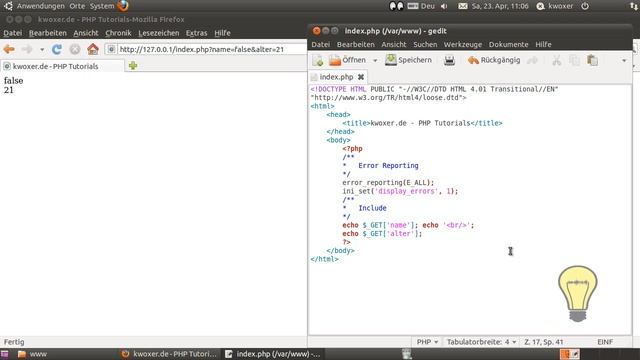Click the clock showing Sa, 23. Apr, 11:06
The height and width of the screenshot is (360, 640).
tap(500, 6)
